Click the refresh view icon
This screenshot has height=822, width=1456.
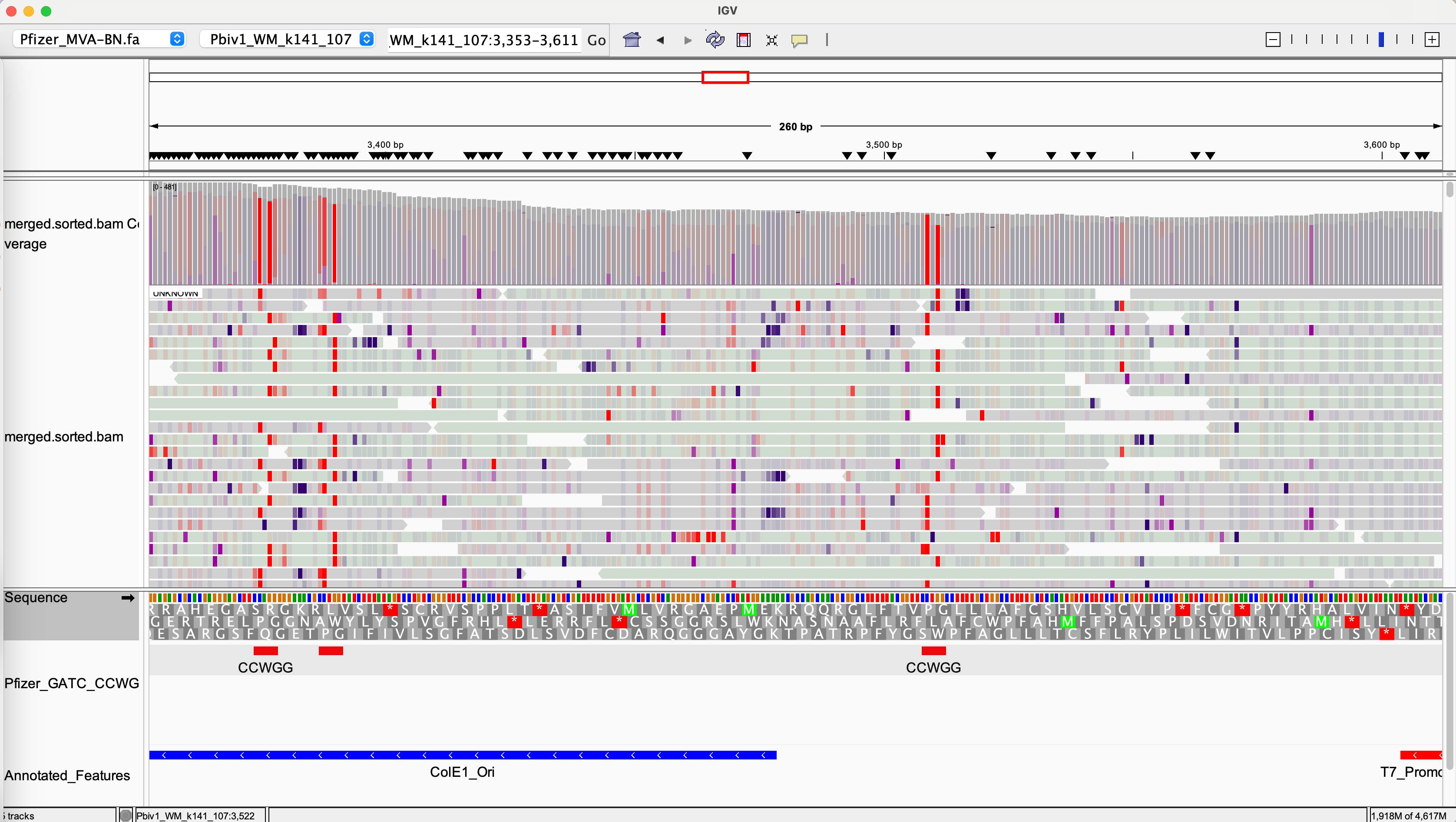[x=715, y=40]
